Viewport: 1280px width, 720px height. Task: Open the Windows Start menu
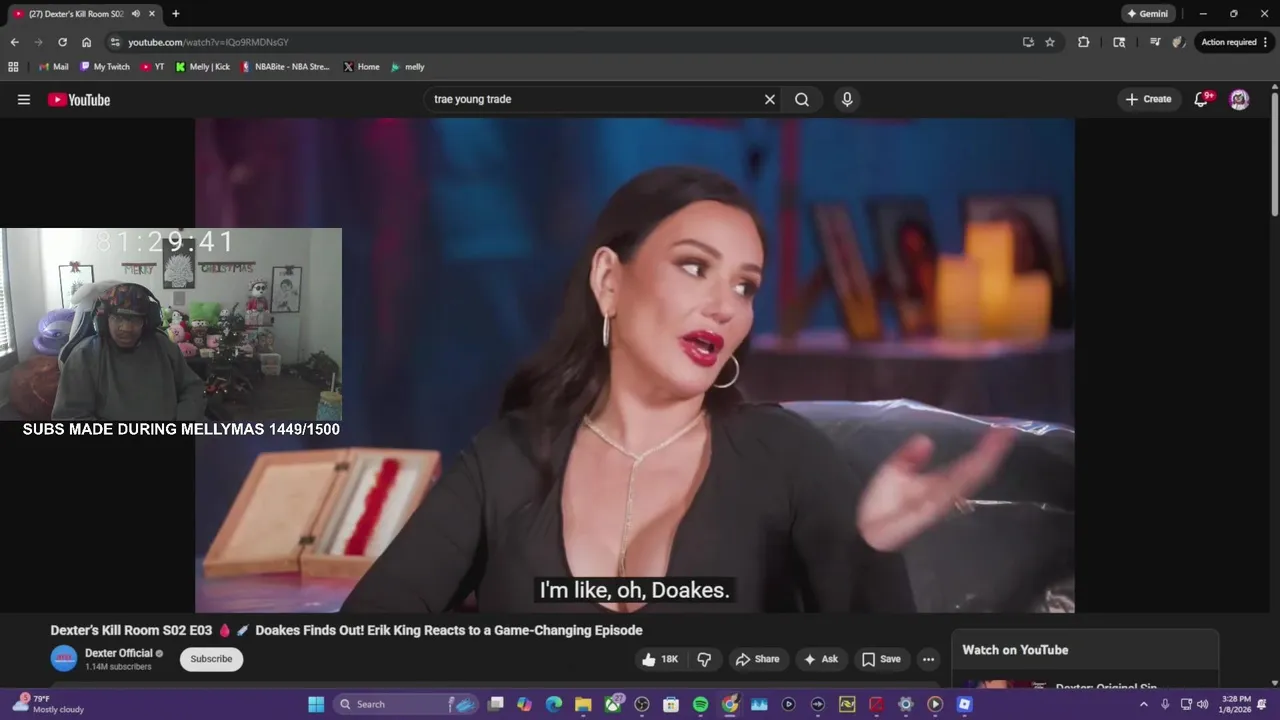[316, 704]
